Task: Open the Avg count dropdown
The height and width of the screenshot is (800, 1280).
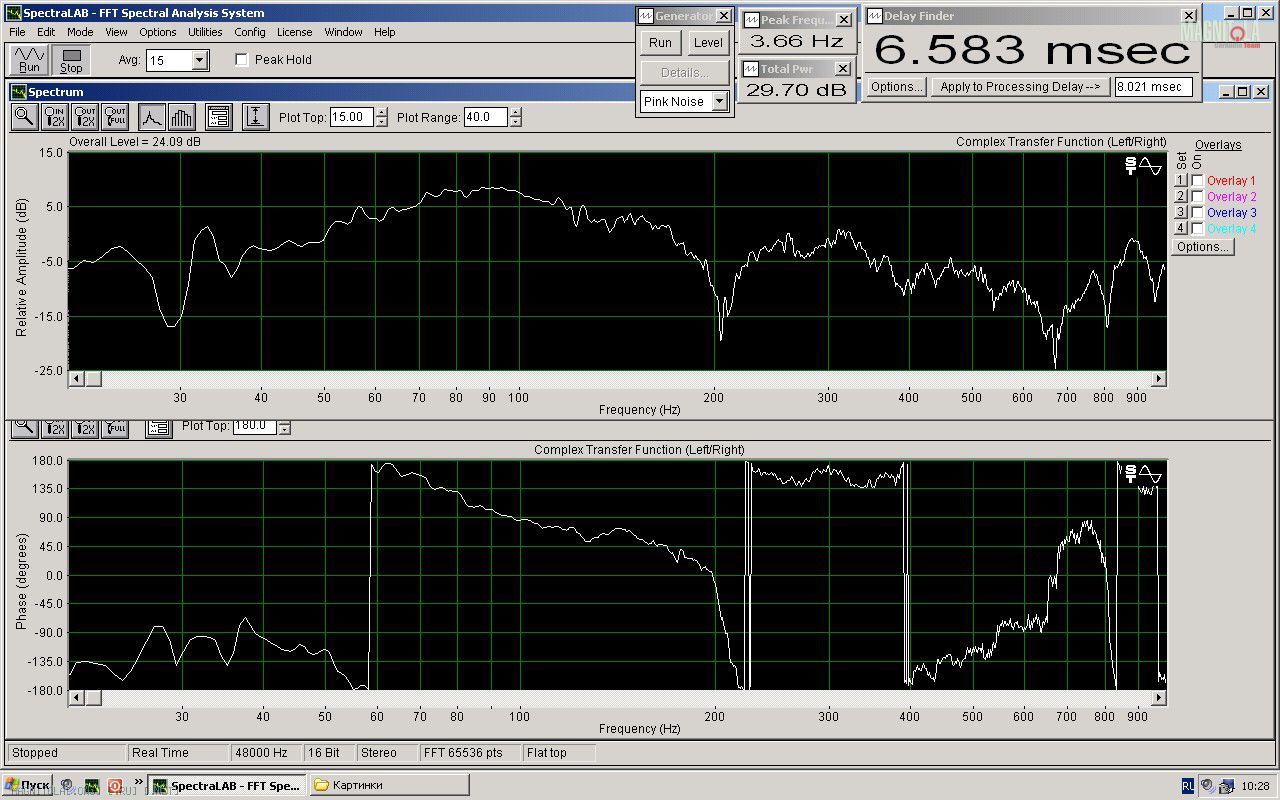Action: coord(199,61)
